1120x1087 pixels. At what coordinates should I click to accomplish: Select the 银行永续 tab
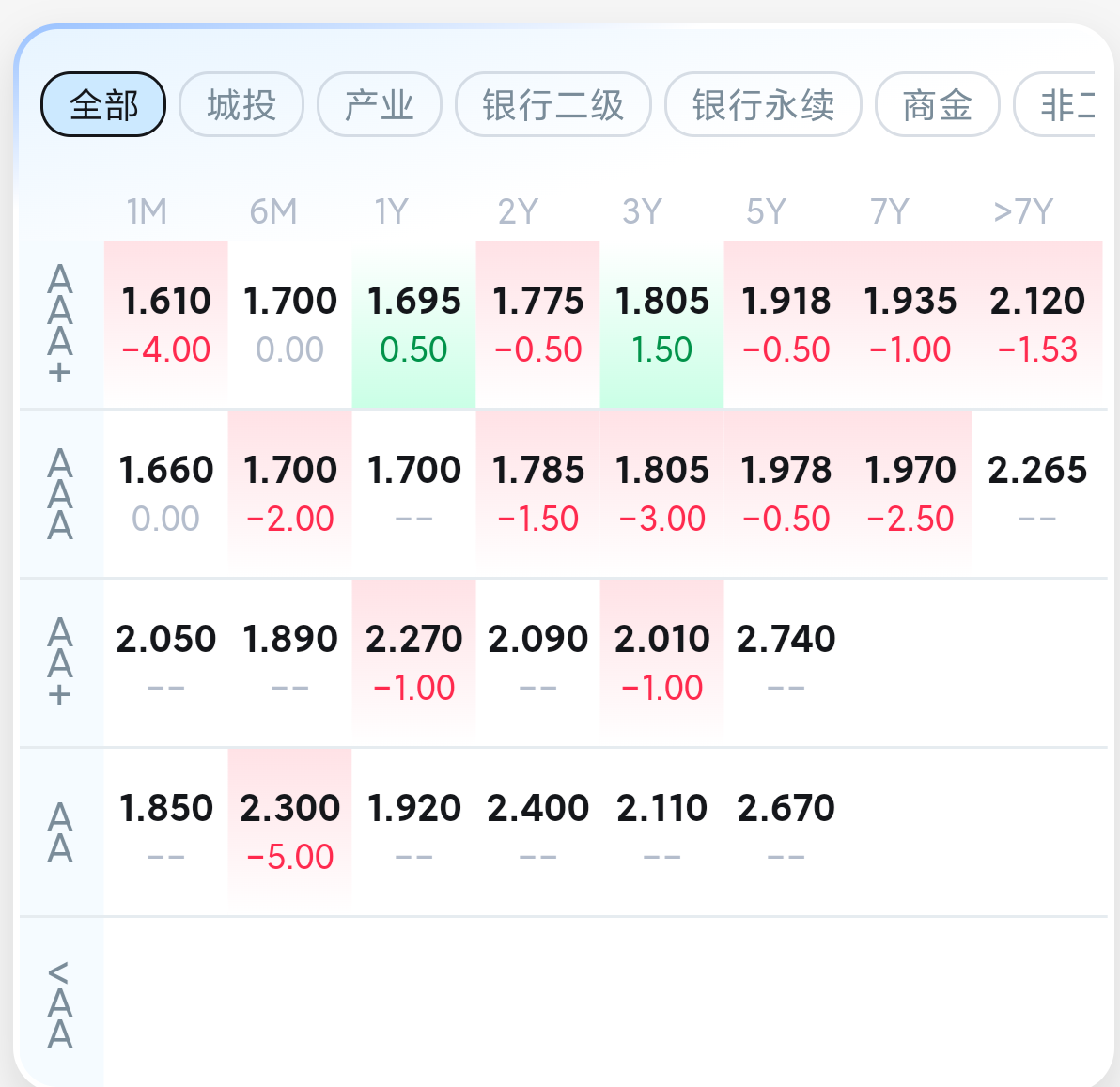(x=763, y=104)
